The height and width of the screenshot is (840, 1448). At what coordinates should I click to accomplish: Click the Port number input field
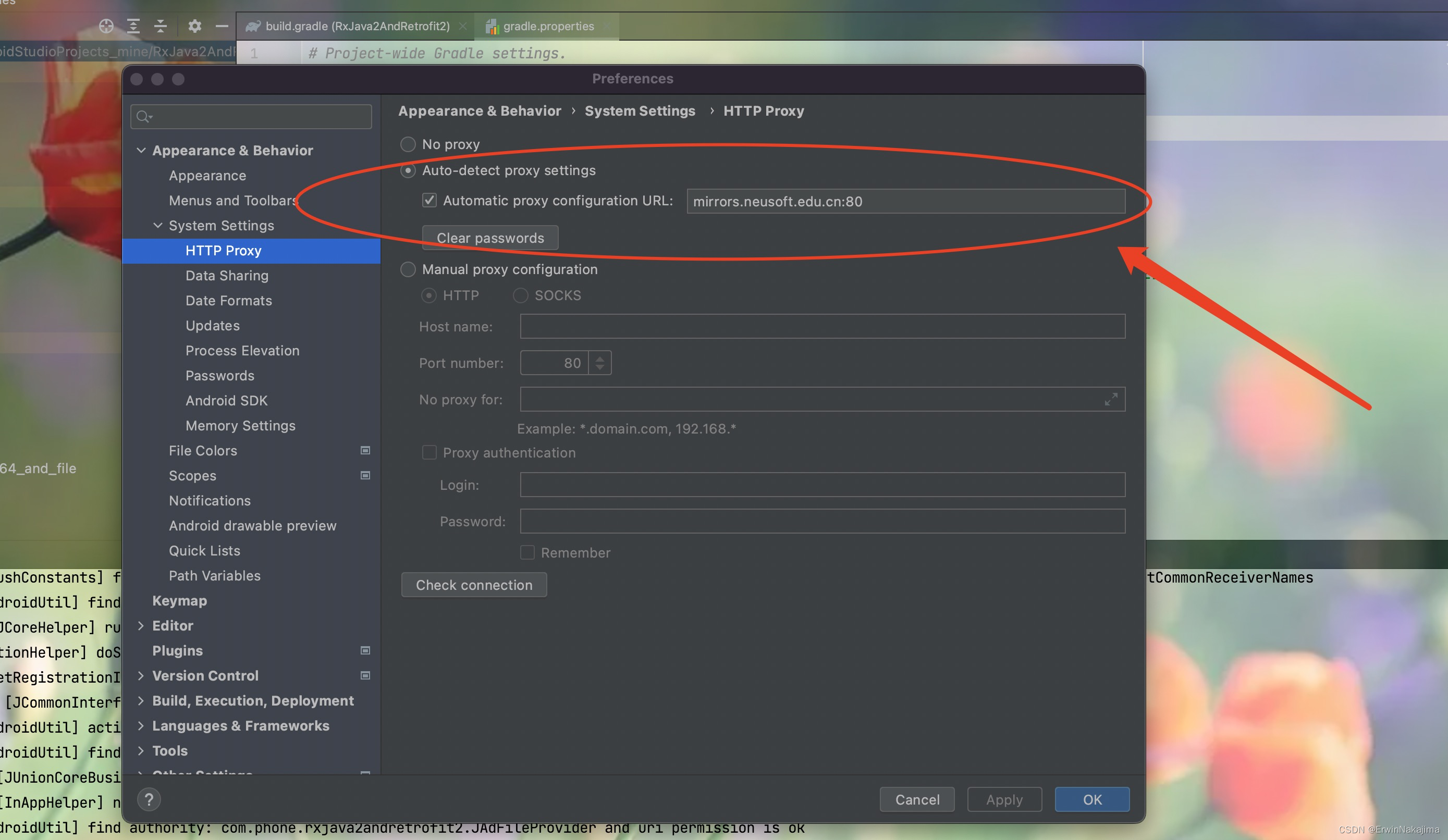(x=555, y=363)
